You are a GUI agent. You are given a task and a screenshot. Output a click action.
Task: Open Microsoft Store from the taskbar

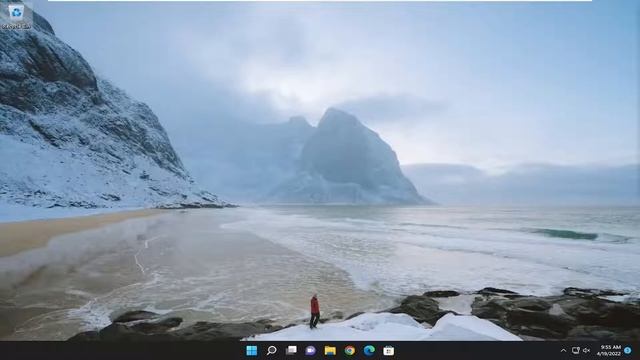tap(389, 351)
